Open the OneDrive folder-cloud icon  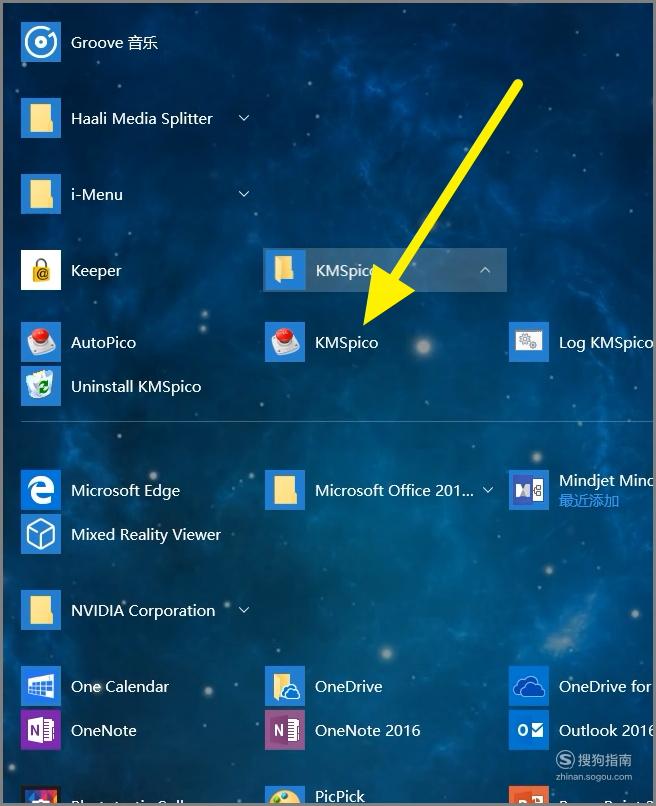(x=285, y=686)
